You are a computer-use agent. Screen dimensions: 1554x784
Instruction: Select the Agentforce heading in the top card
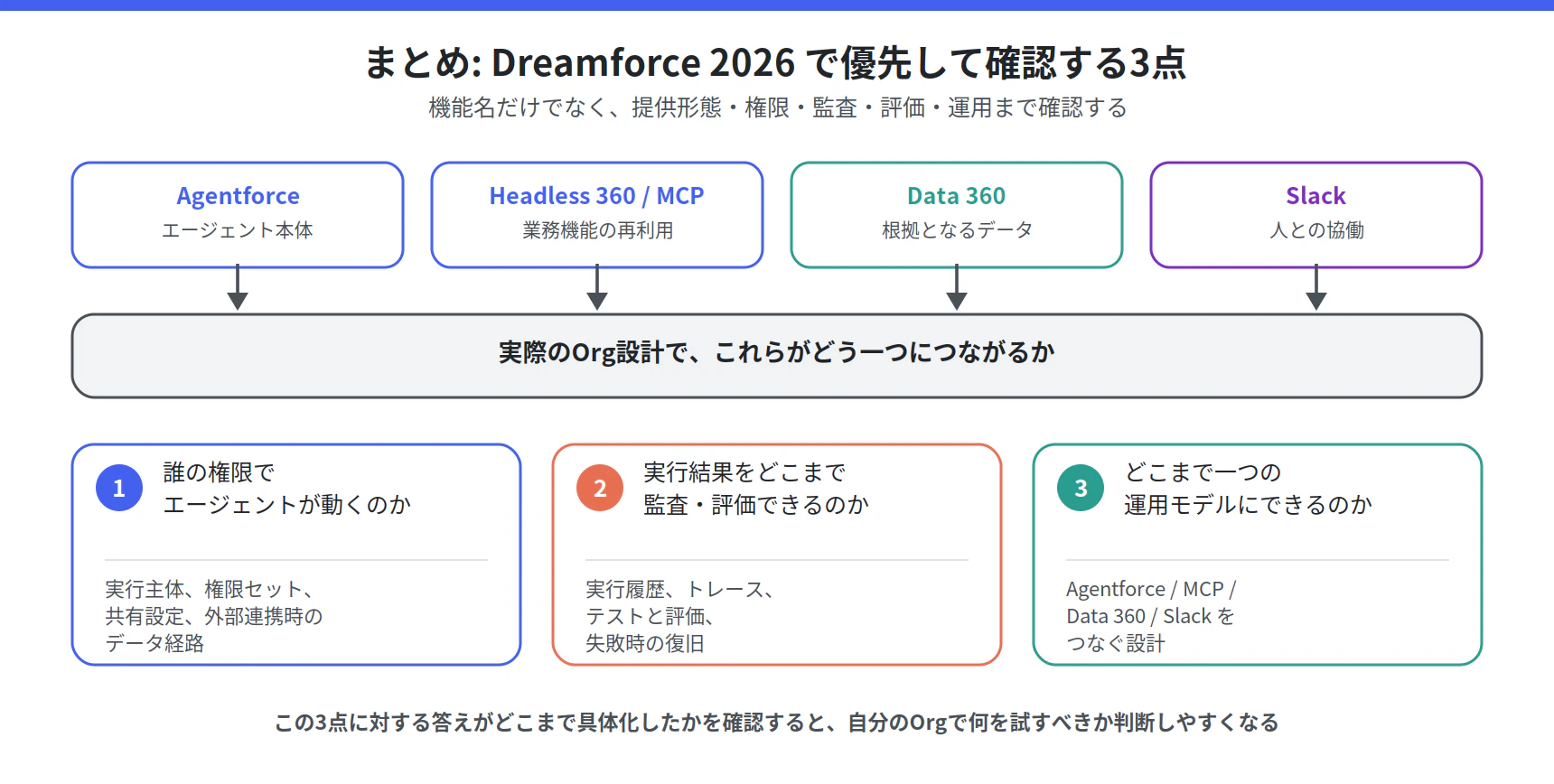tap(239, 196)
